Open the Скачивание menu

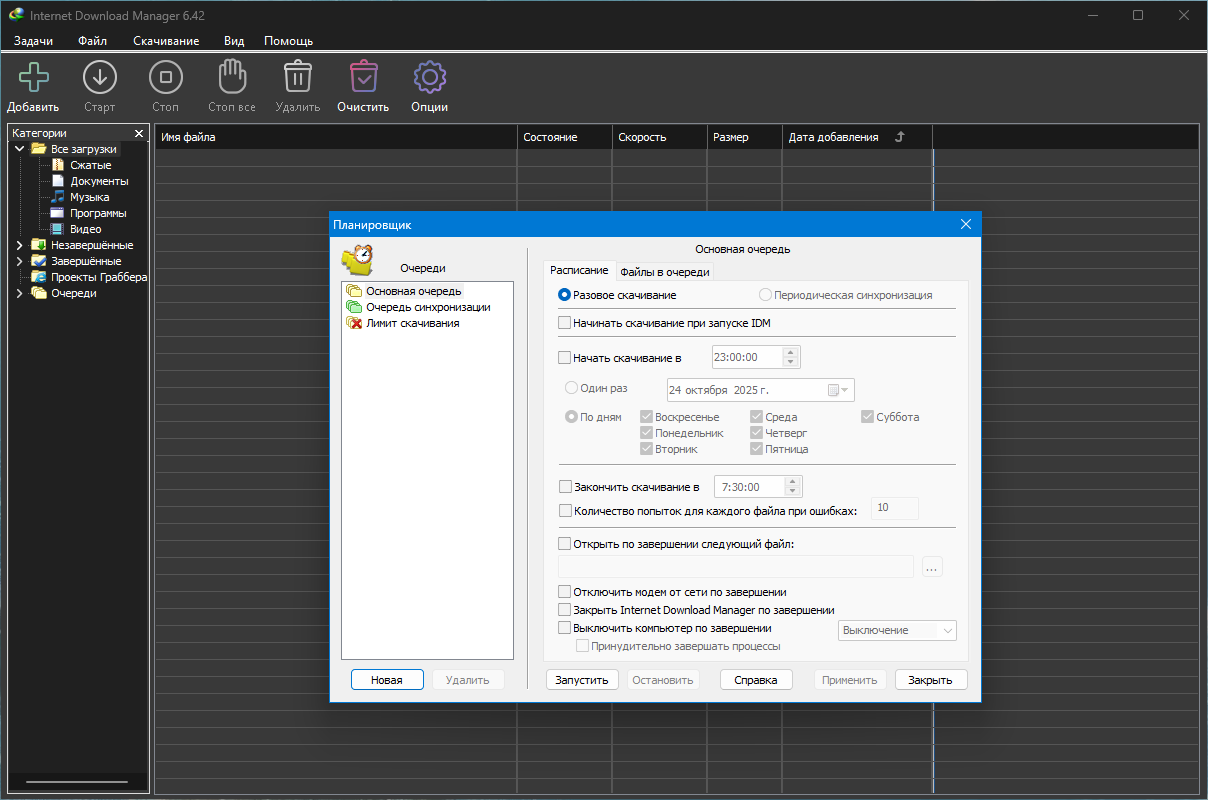click(x=166, y=41)
